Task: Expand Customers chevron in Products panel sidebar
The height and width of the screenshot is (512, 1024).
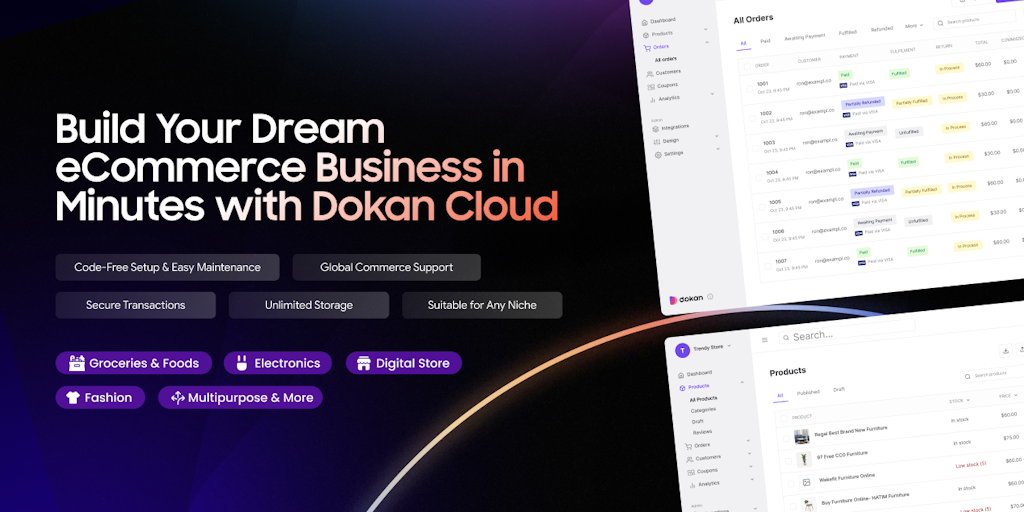Action: point(749,453)
